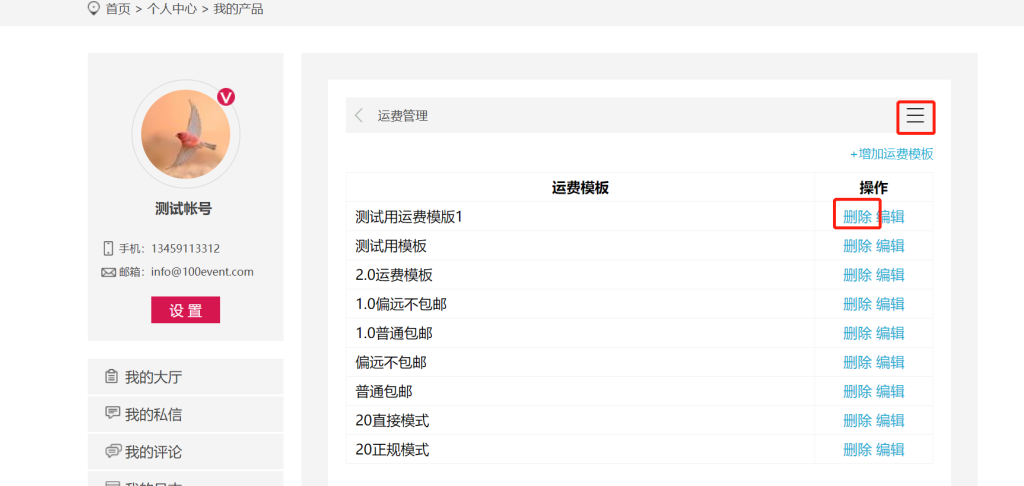
Task: Select the 测试用运费模版1 template name
Action: pos(409,217)
